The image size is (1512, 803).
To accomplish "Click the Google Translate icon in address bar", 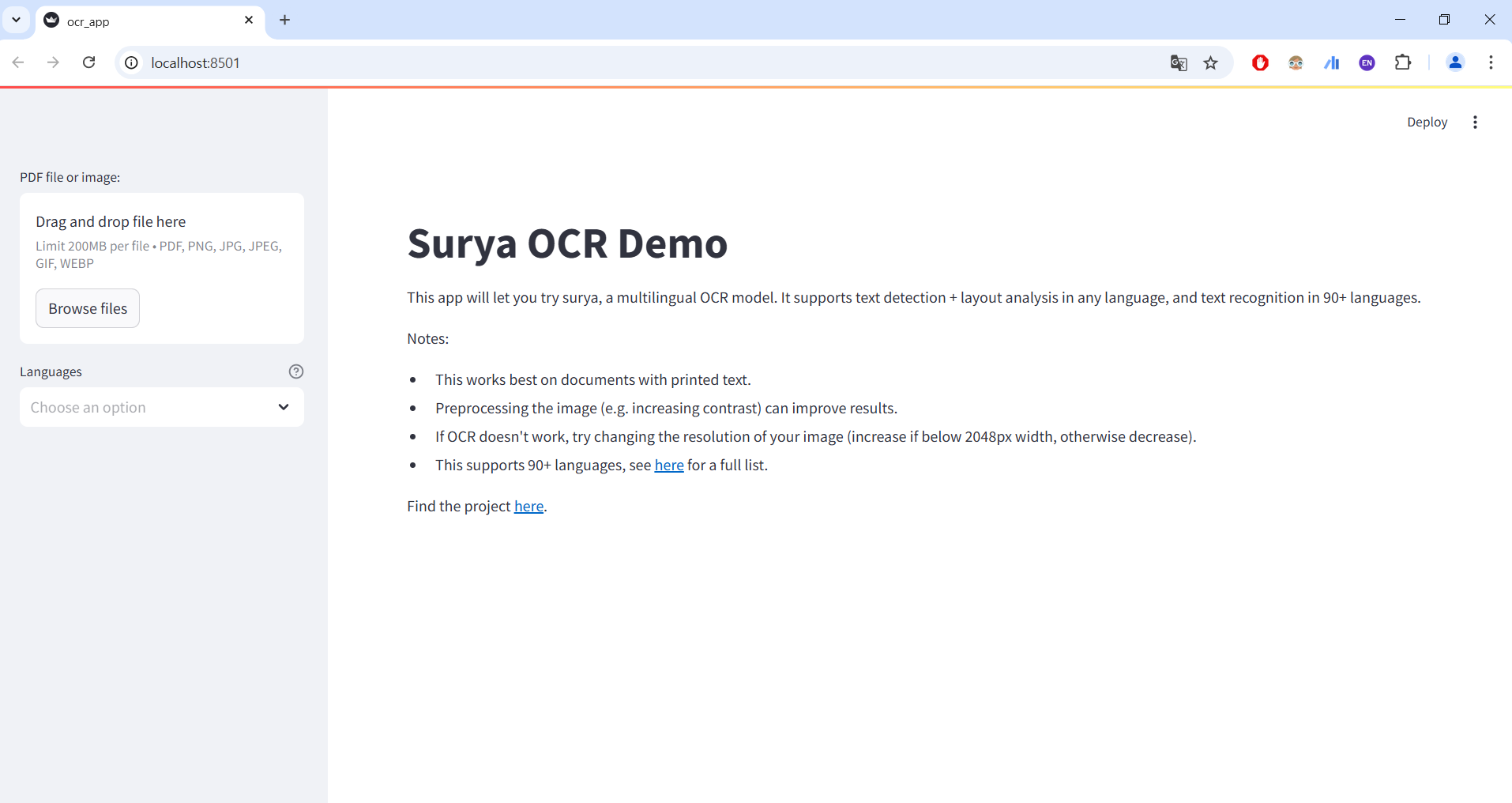I will point(1179,62).
